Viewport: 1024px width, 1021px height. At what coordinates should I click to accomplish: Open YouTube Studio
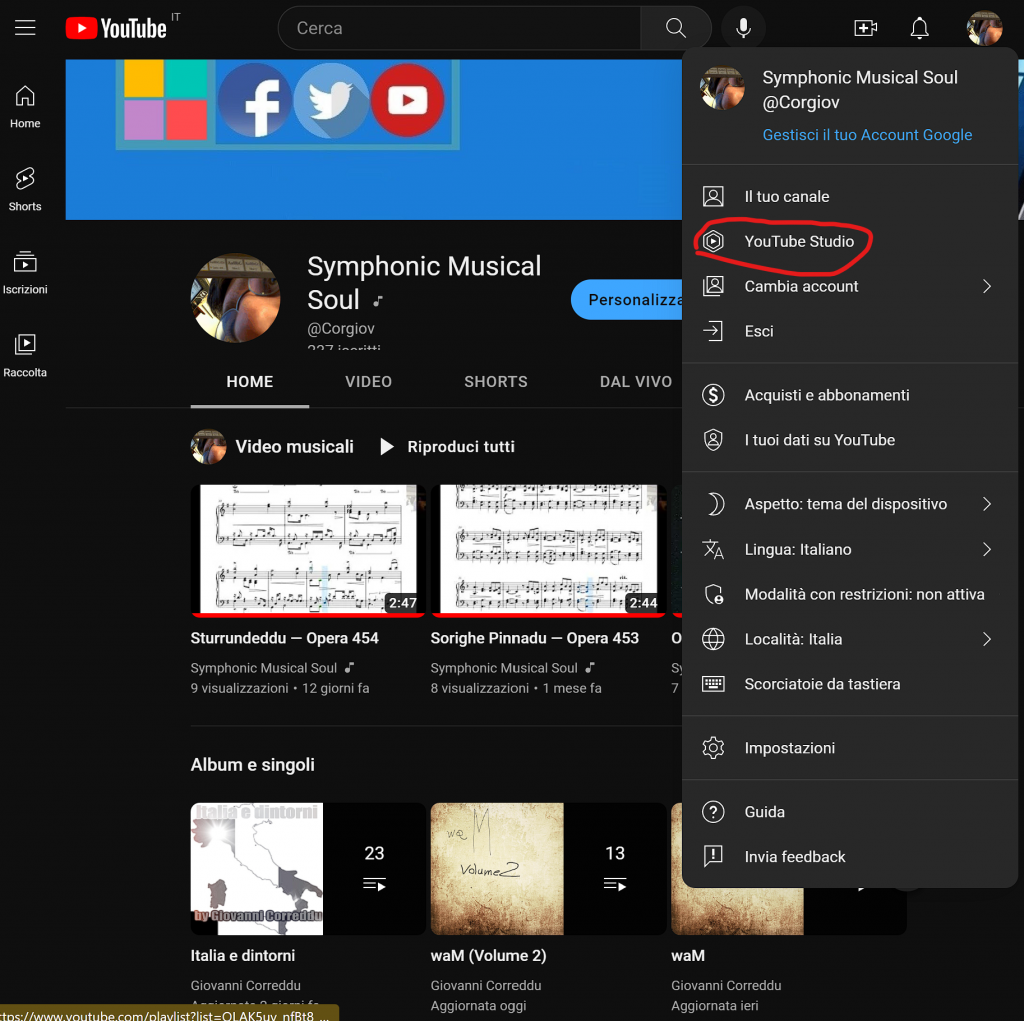[850, 242]
